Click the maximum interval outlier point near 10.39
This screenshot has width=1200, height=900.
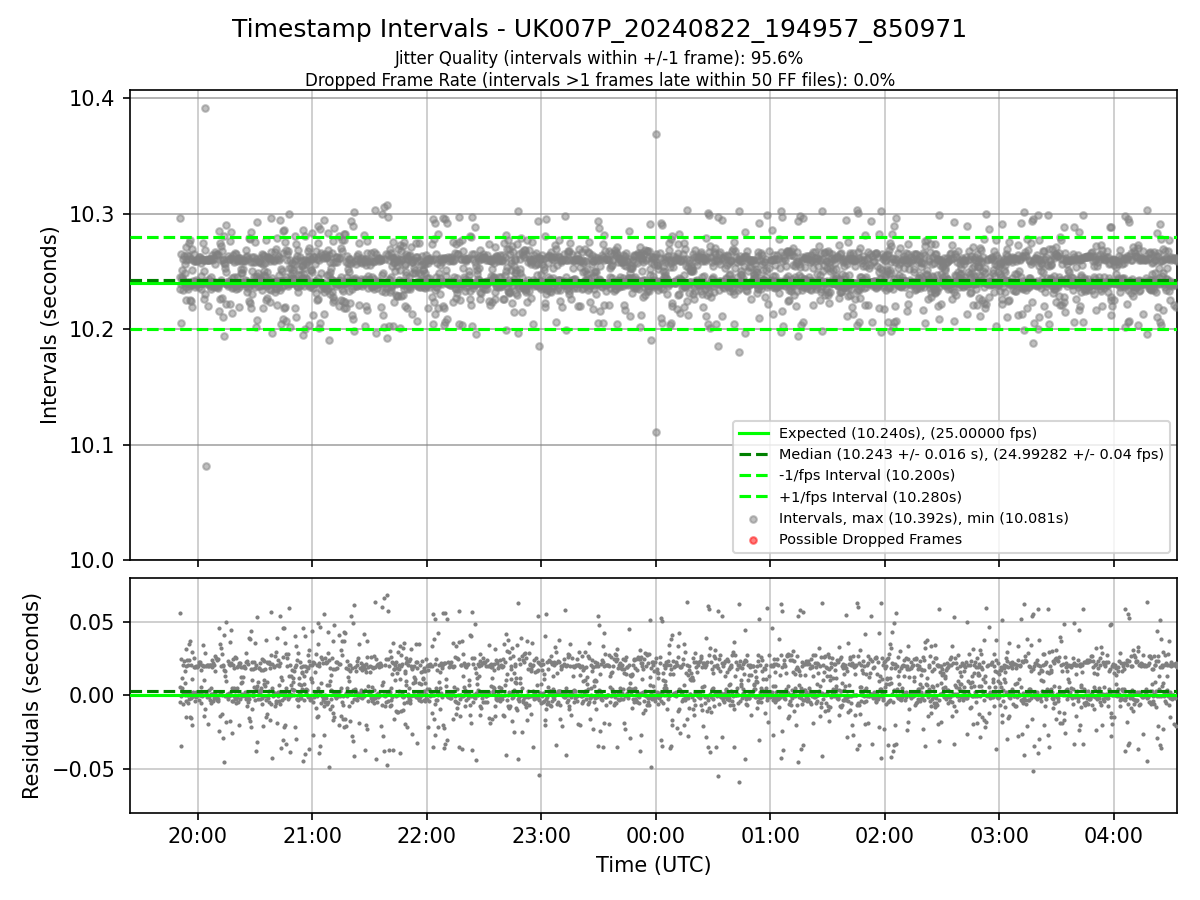(x=205, y=108)
